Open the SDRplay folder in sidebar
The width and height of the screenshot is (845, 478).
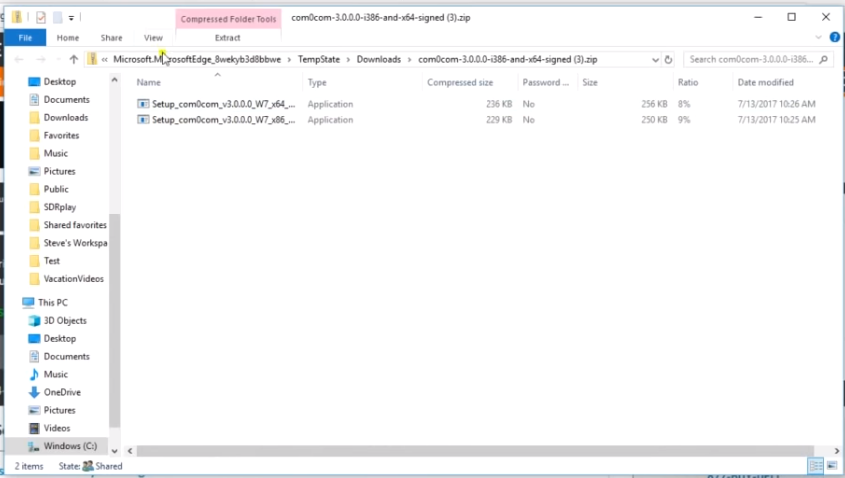pyautogui.click(x=60, y=207)
